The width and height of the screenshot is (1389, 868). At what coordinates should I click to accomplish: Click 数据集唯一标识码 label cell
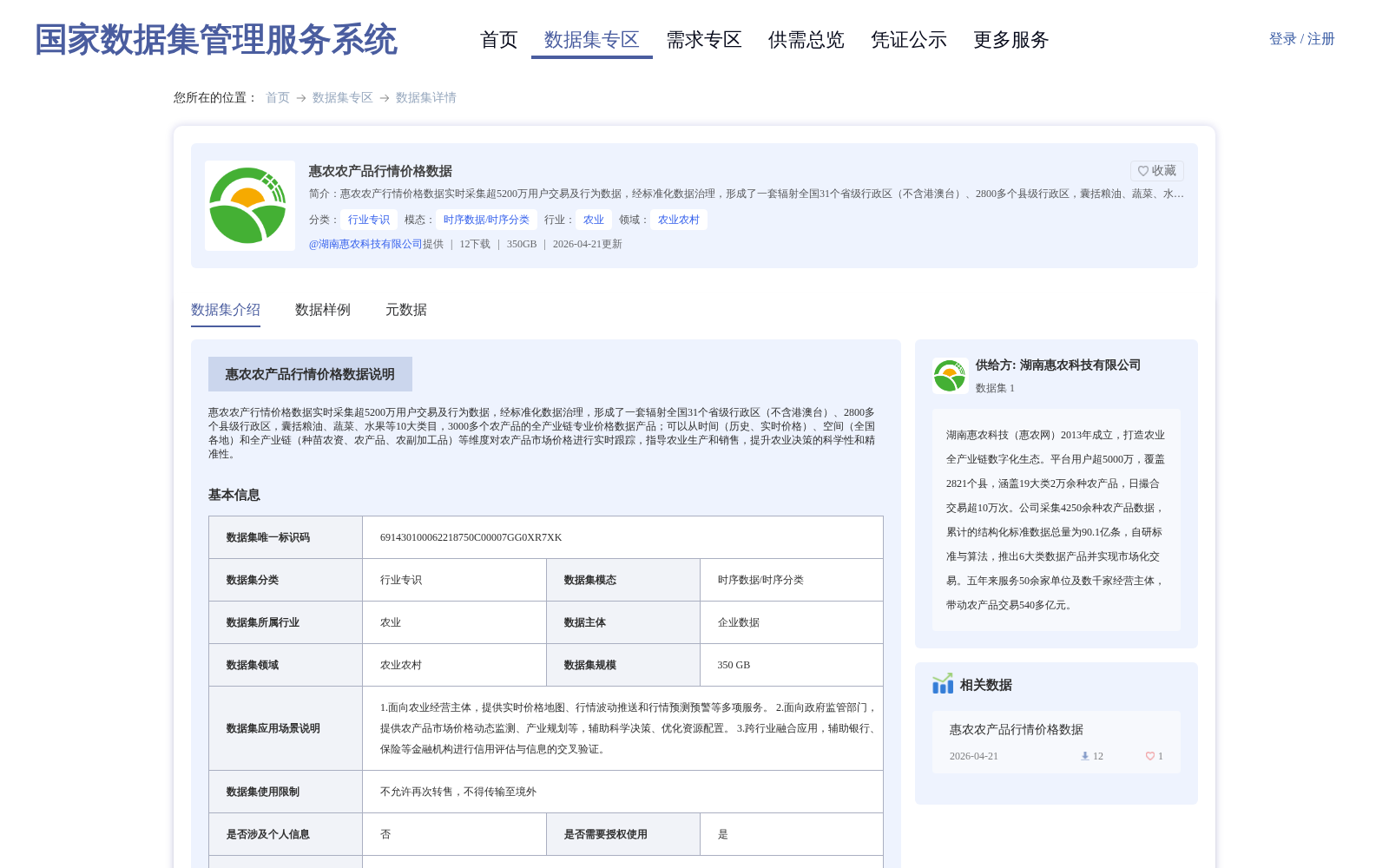286,537
